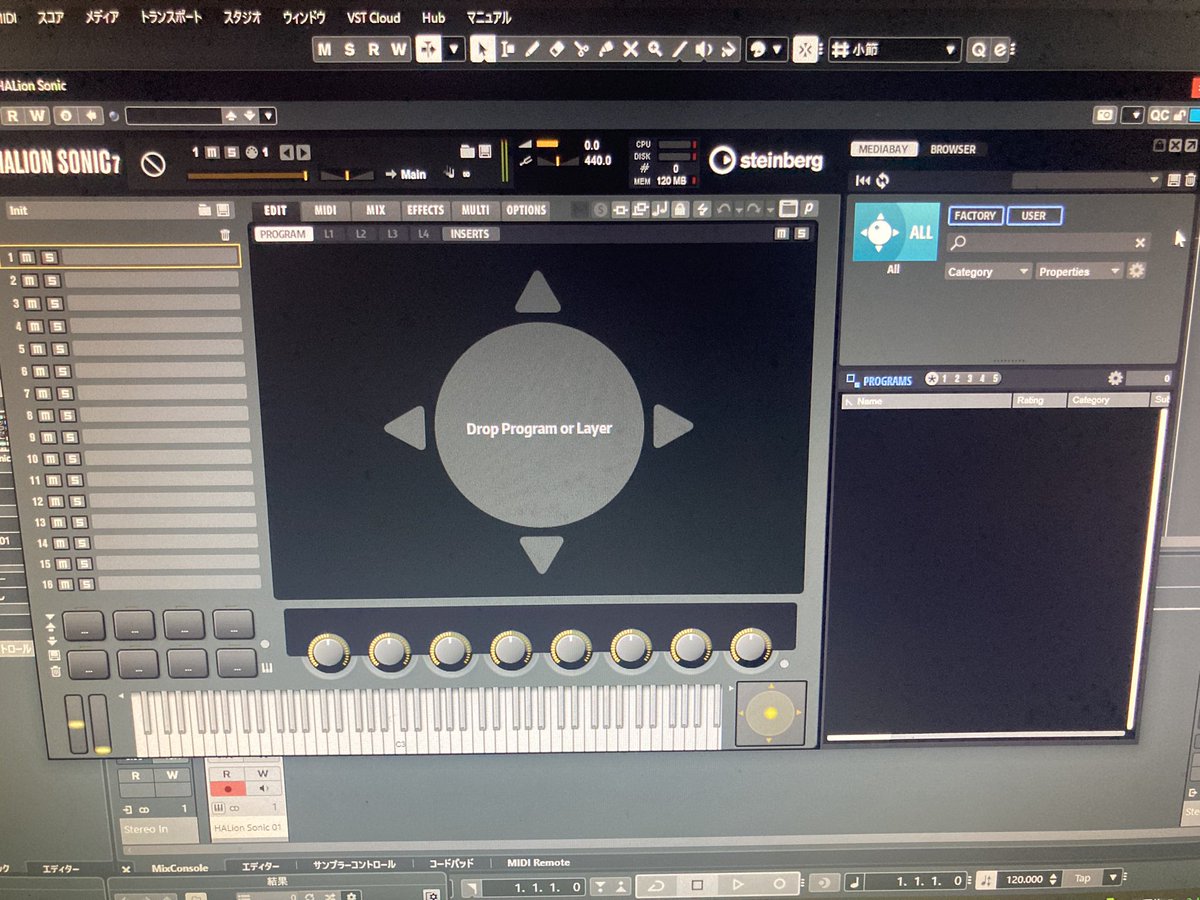Switch to the EFFECTS tab
The width and height of the screenshot is (1200, 900).
click(x=426, y=210)
